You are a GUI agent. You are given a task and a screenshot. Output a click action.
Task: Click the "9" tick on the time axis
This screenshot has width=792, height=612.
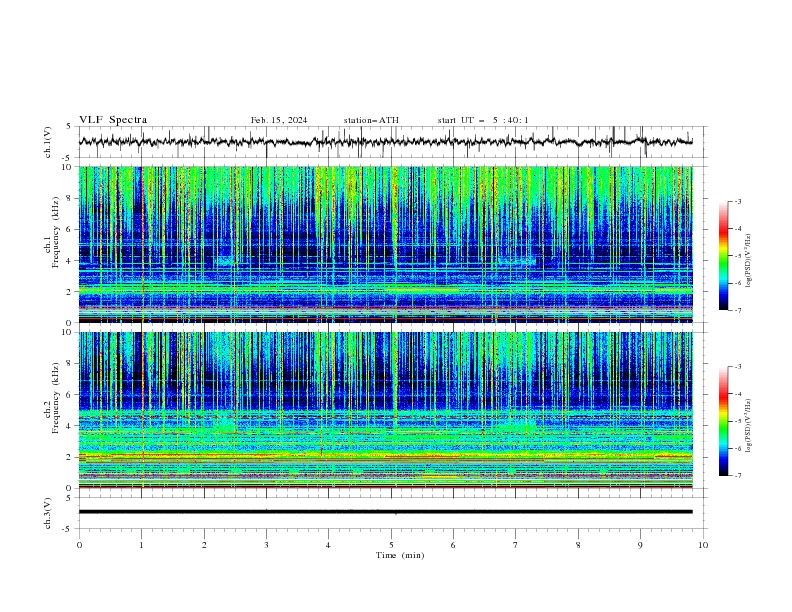tap(640, 545)
